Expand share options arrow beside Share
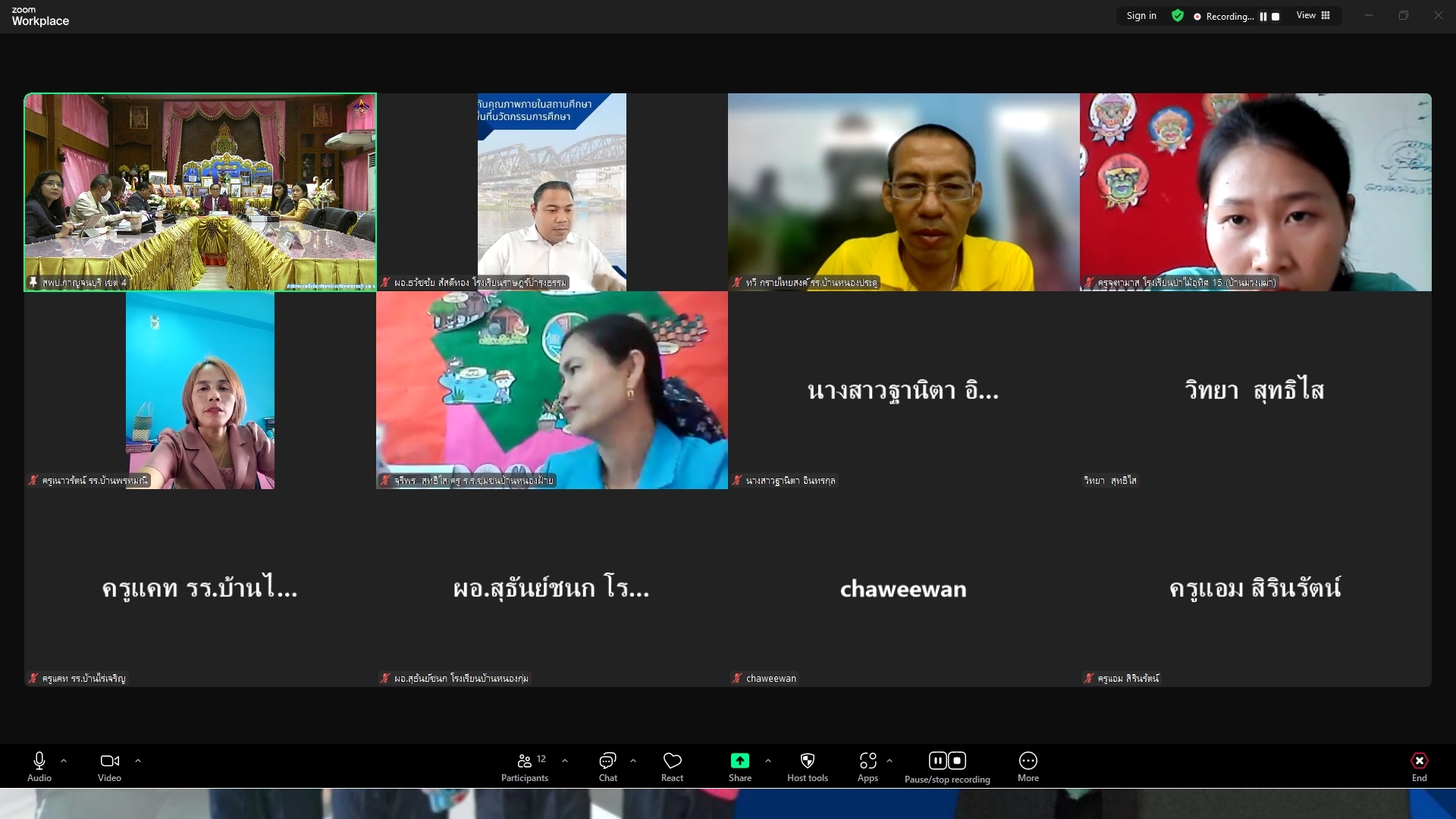Viewport: 1456px width, 819px height. pos(768,761)
